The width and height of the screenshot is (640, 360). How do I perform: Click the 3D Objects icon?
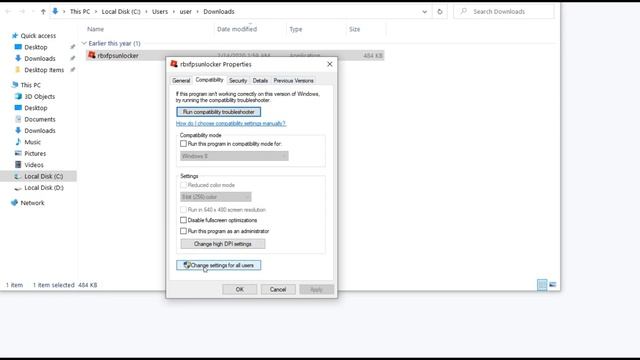click(18, 96)
